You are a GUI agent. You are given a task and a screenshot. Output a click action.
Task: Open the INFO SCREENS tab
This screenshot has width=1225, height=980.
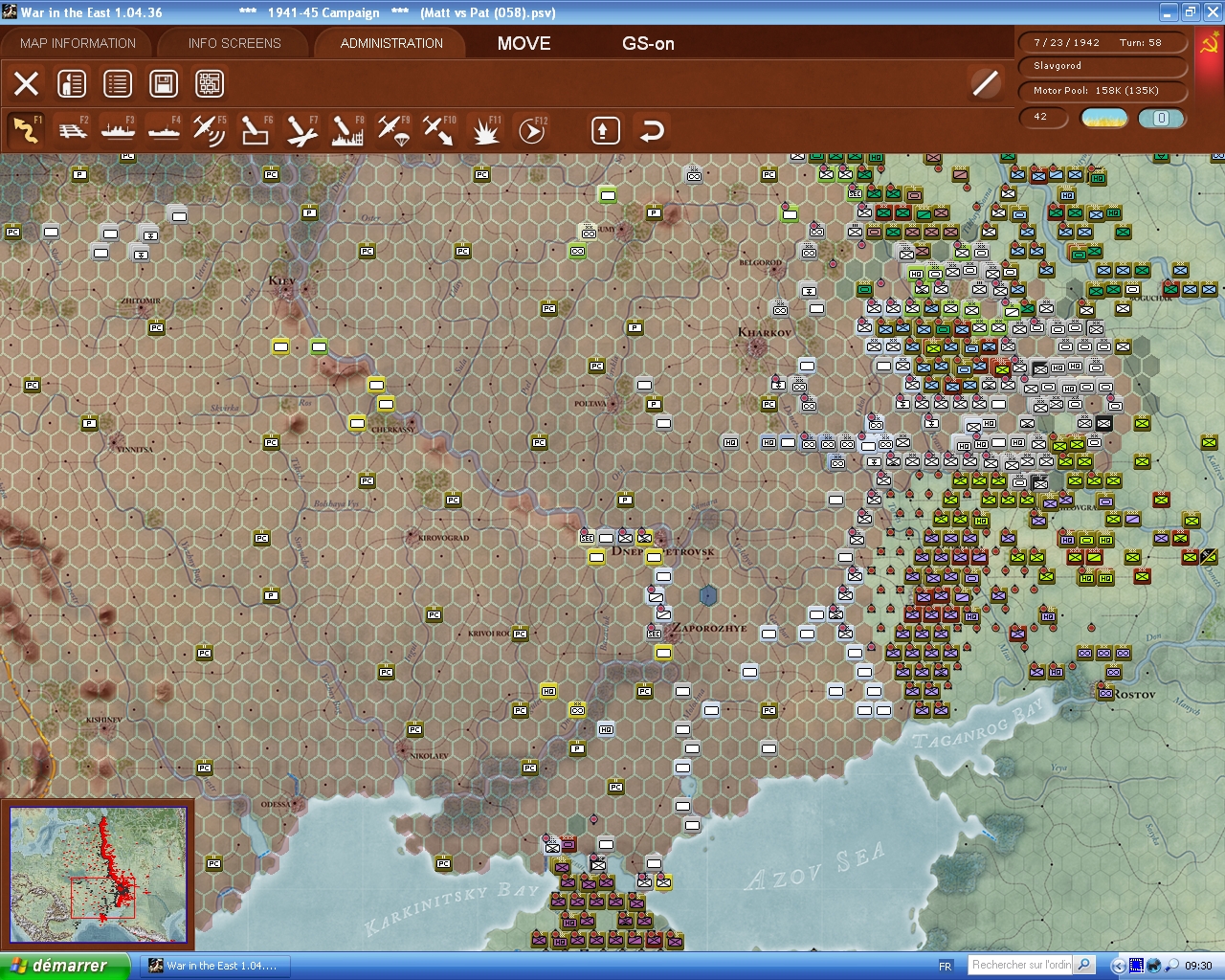click(234, 43)
